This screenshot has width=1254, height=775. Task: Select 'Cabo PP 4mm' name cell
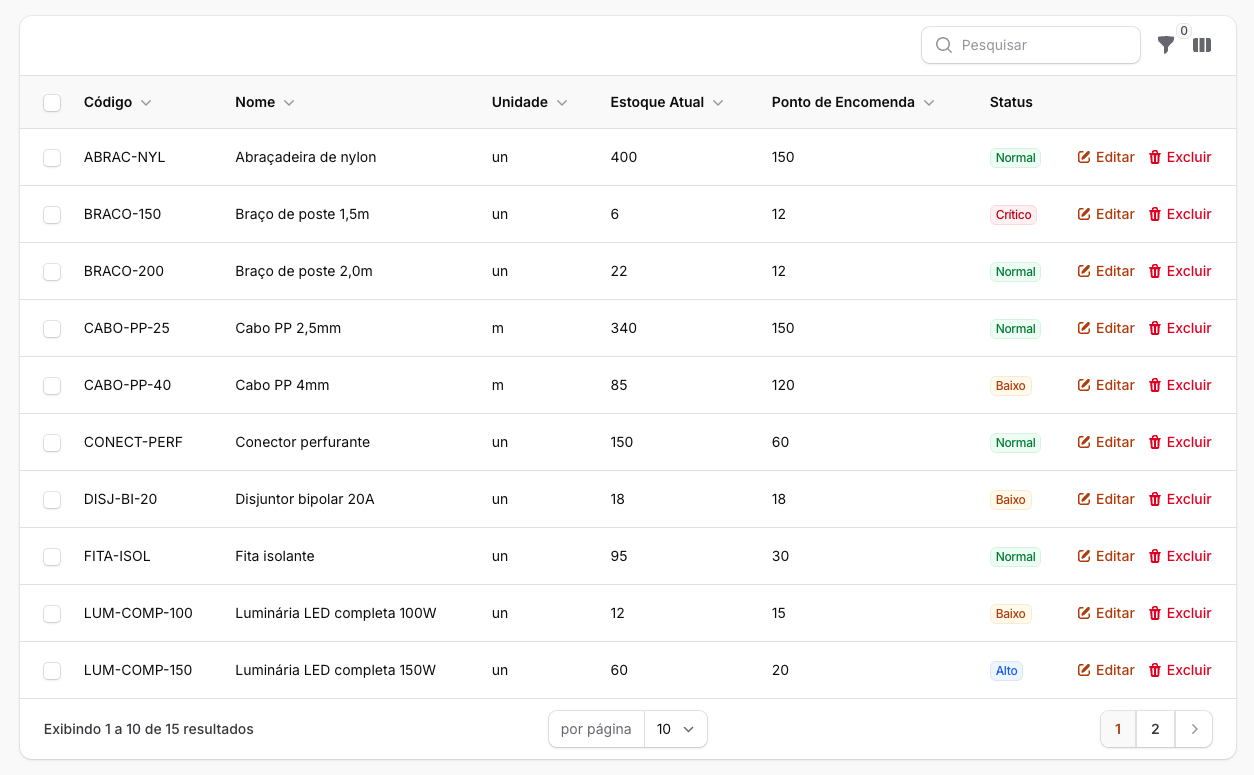click(x=282, y=385)
